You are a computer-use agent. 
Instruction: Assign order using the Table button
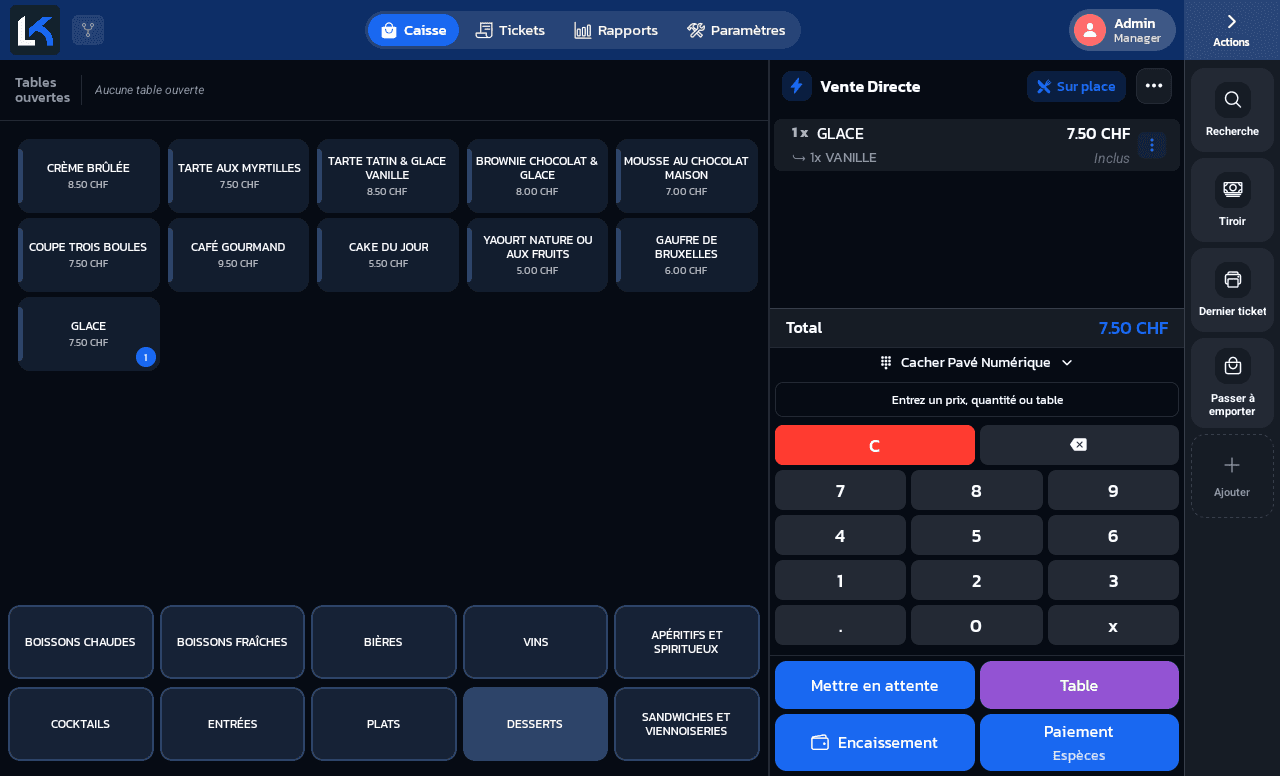coord(1079,685)
